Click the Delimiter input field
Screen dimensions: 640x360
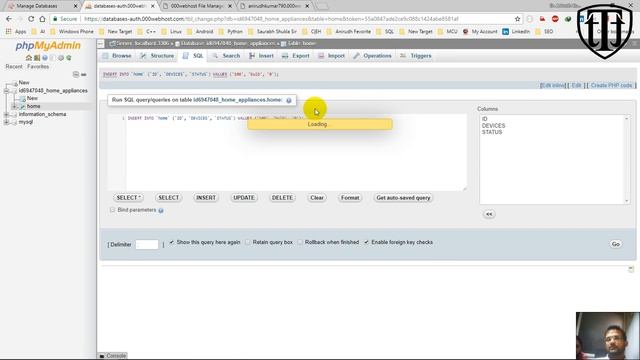click(147, 244)
